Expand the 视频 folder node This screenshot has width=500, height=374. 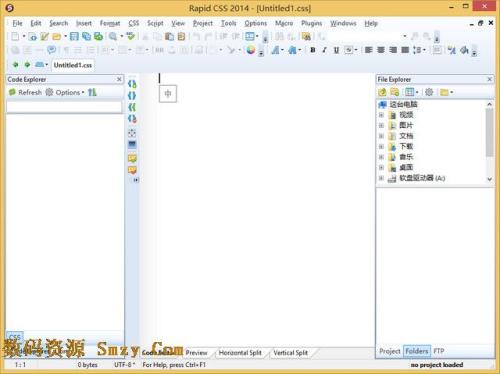(x=381, y=115)
